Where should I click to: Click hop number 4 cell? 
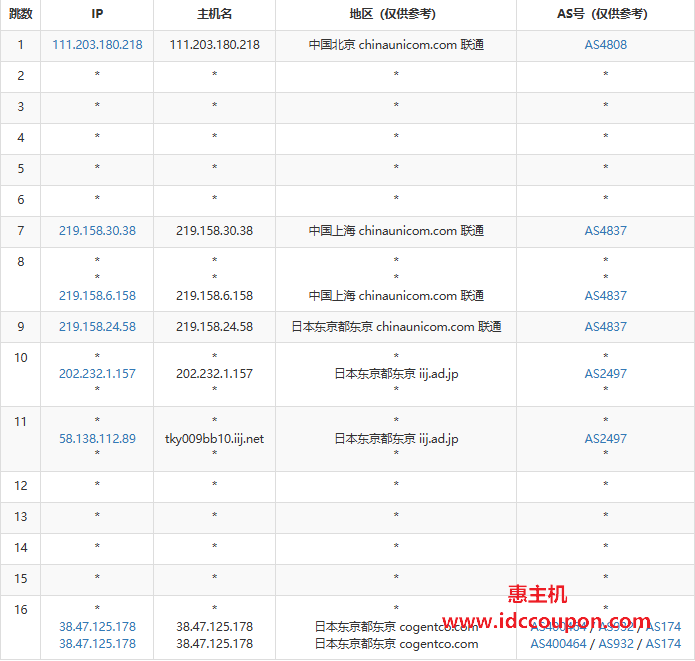pyautogui.click(x=20, y=138)
